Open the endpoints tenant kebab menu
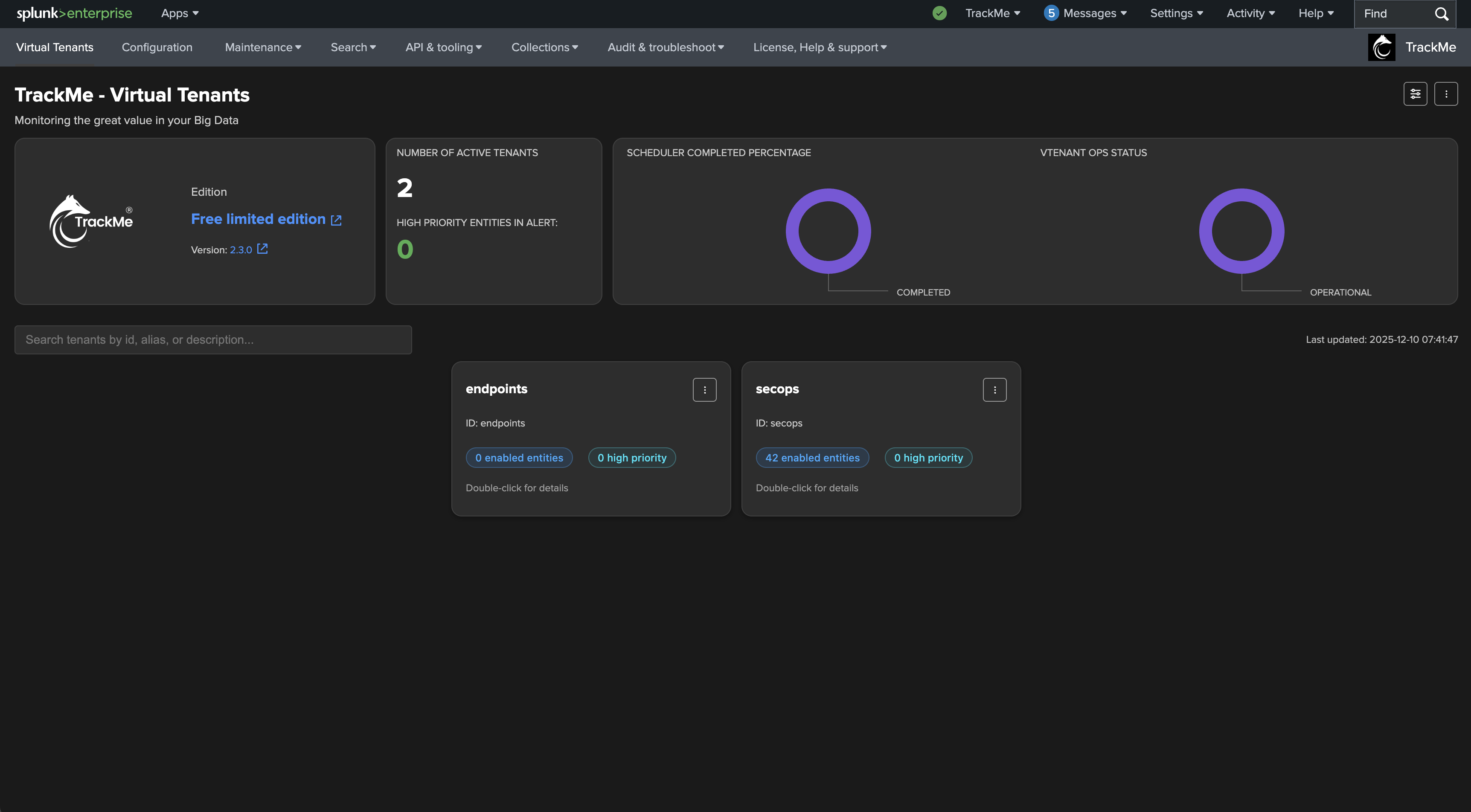The height and width of the screenshot is (812, 1471). pos(705,390)
